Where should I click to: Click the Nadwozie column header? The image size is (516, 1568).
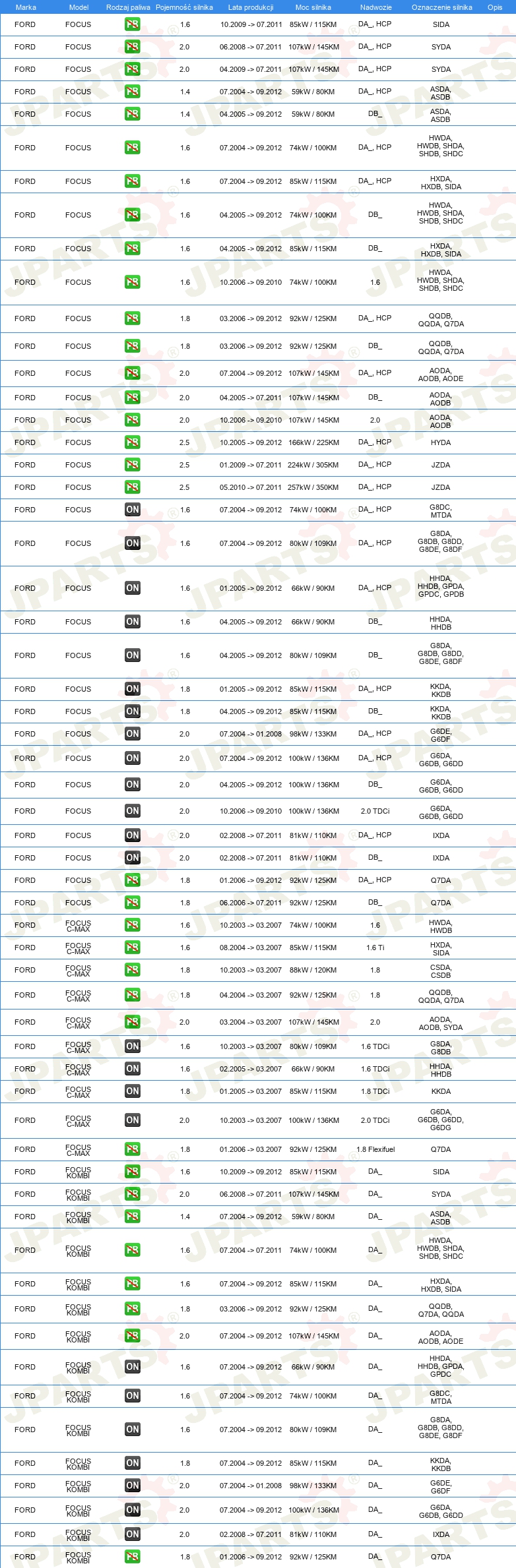coord(376,7)
